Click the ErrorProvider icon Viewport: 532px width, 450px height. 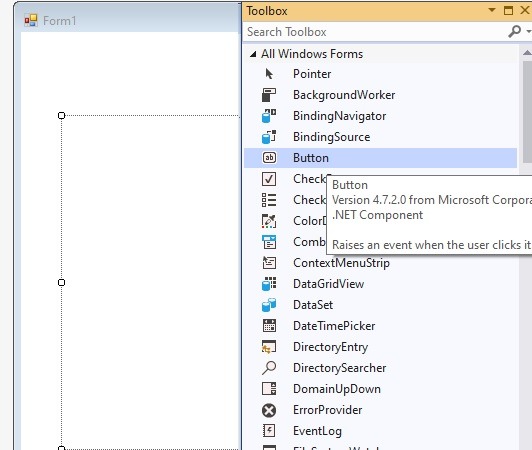(x=269, y=410)
